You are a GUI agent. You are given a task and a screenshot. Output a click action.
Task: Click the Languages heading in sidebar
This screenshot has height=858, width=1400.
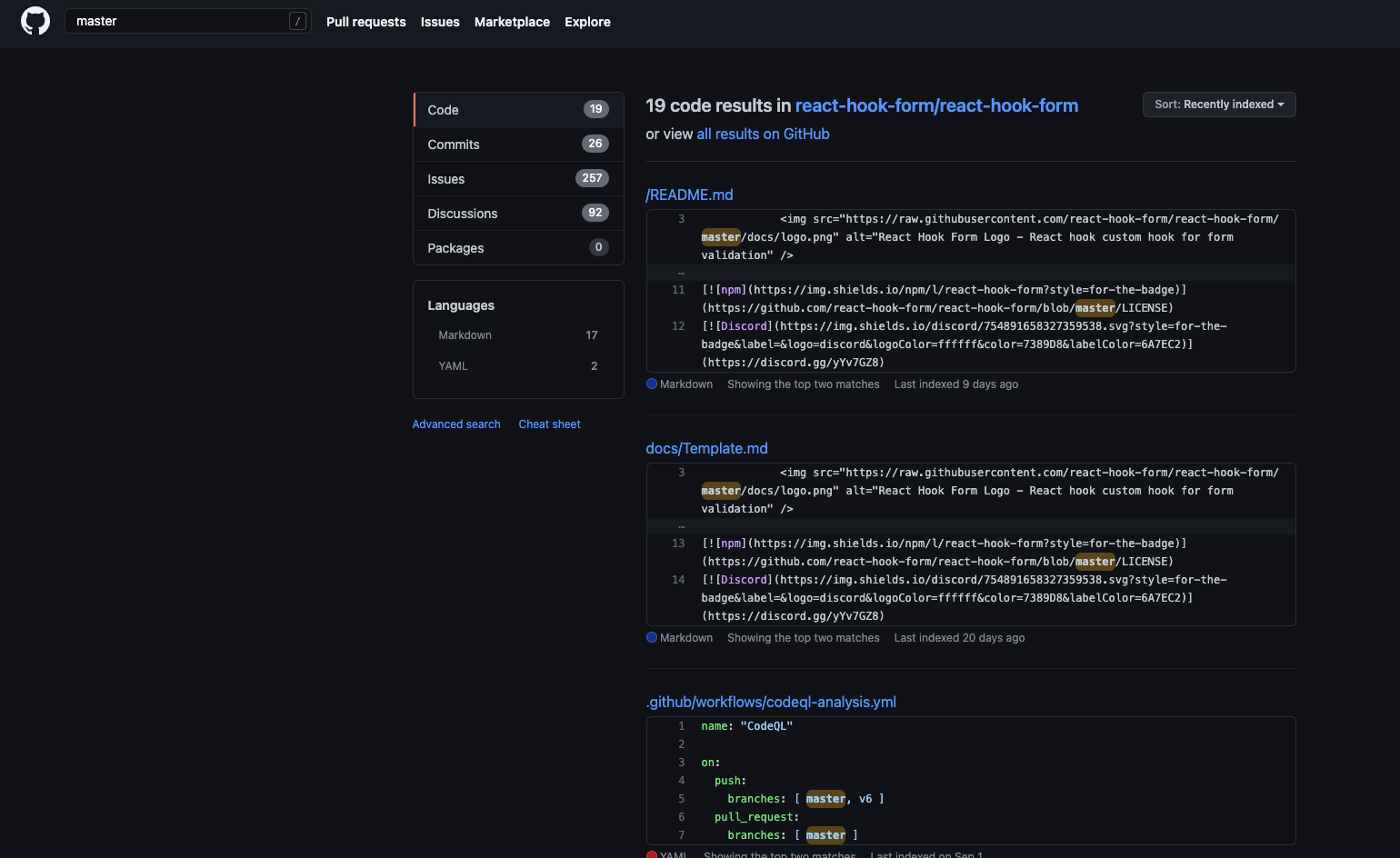(461, 305)
